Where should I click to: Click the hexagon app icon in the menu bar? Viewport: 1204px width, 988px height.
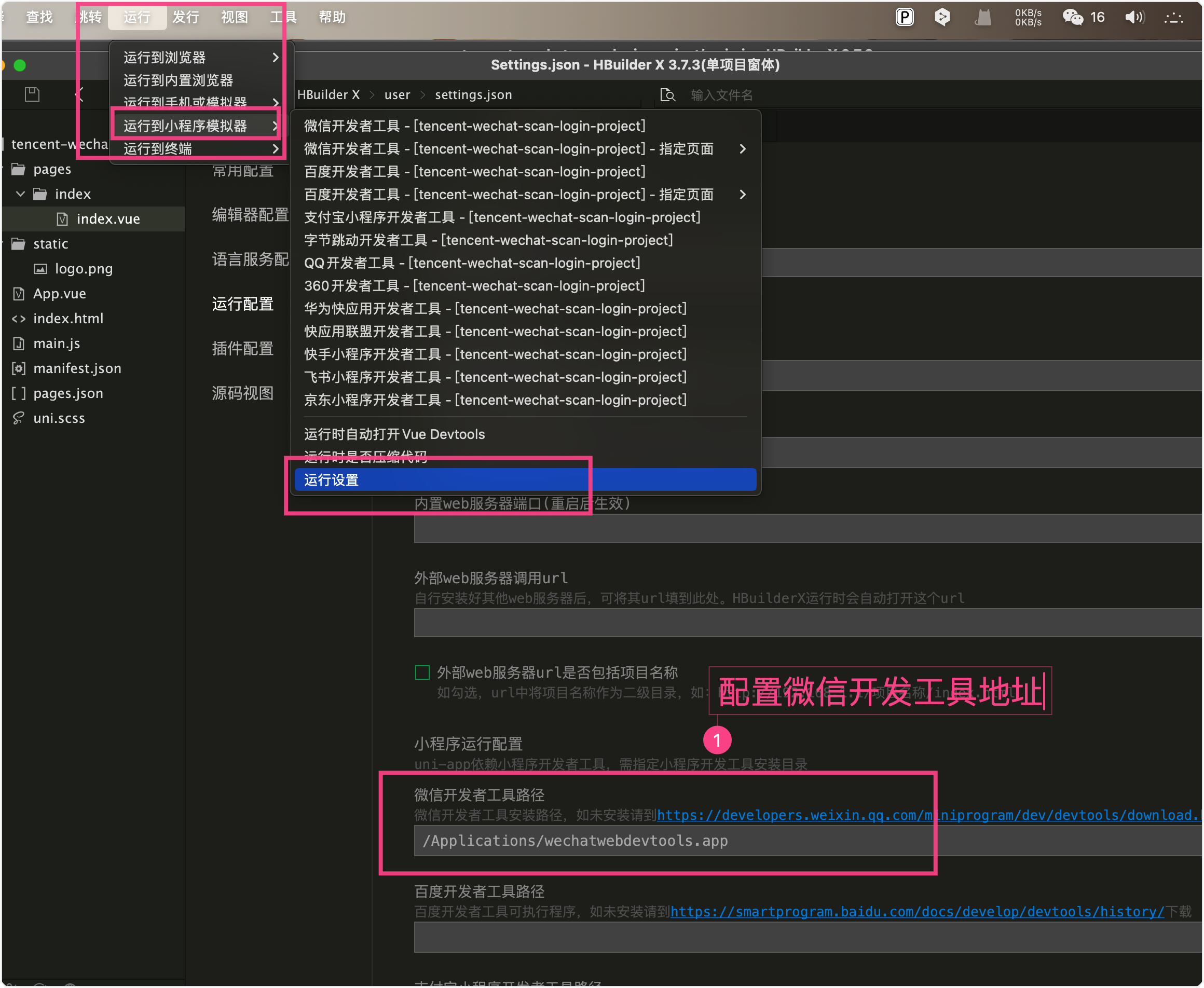click(x=942, y=17)
